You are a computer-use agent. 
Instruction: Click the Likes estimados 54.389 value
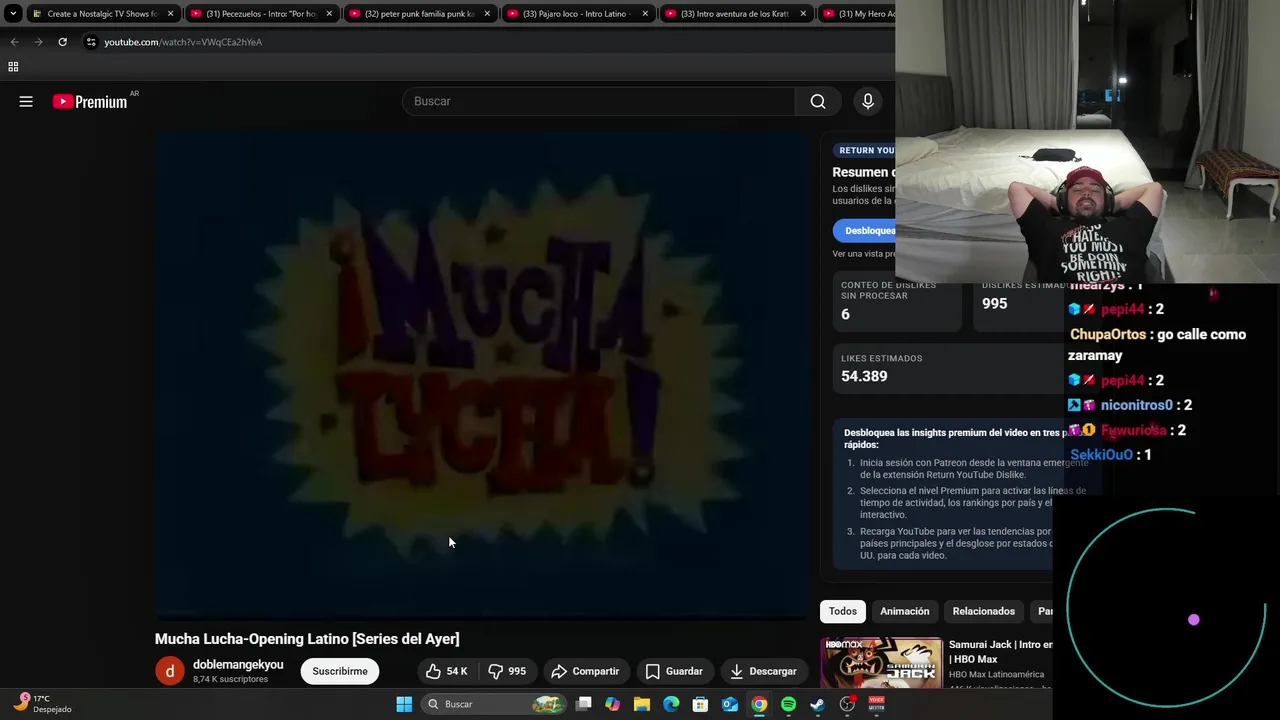[x=864, y=376]
